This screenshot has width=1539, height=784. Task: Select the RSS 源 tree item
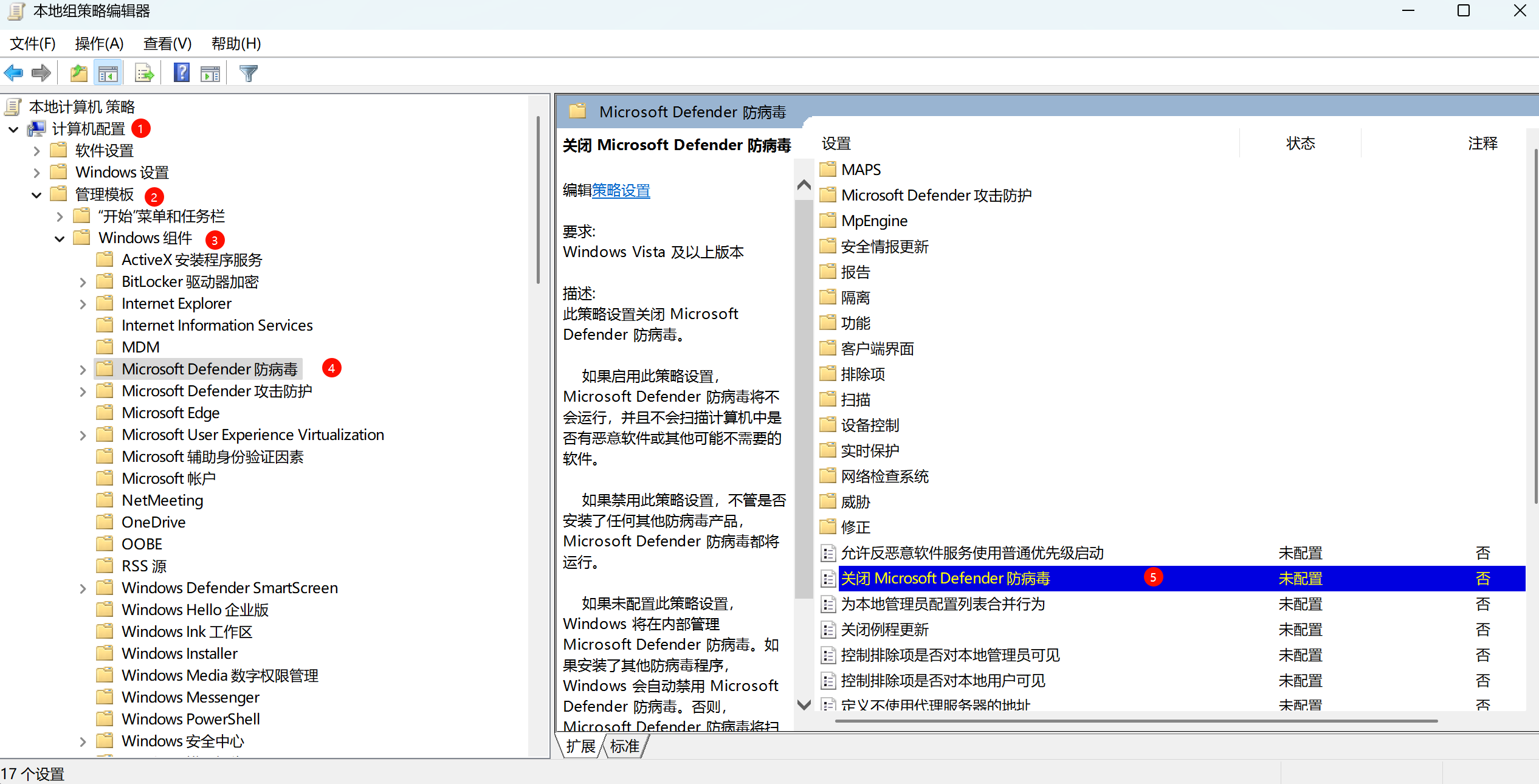[x=144, y=566]
